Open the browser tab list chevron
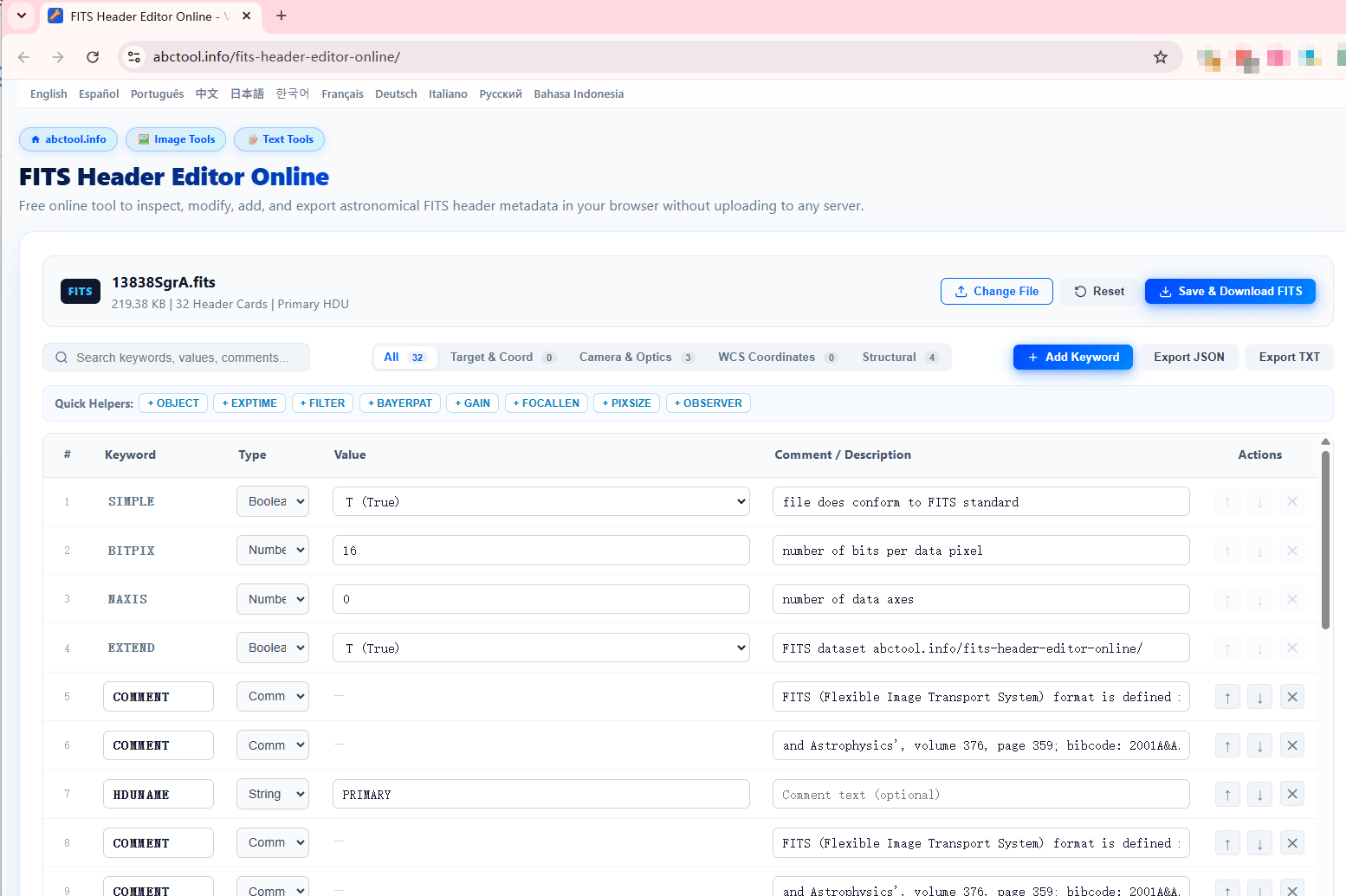The width and height of the screenshot is (1346, 896). [22, 16]
